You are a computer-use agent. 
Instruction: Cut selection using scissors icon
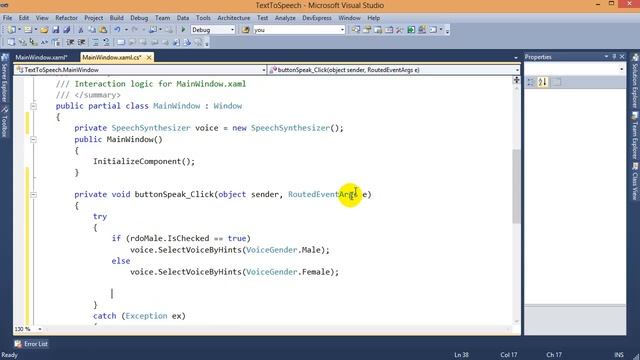tap(81, 30)
